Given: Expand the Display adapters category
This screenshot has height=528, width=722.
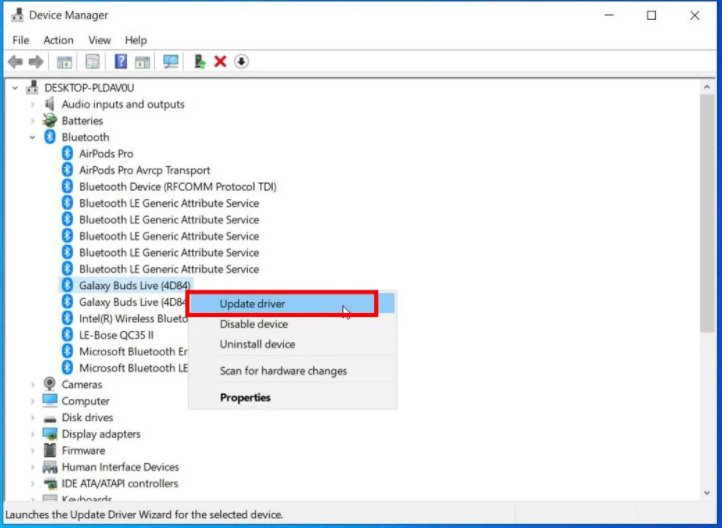Looking at the screenshot, I should (32, 434).
